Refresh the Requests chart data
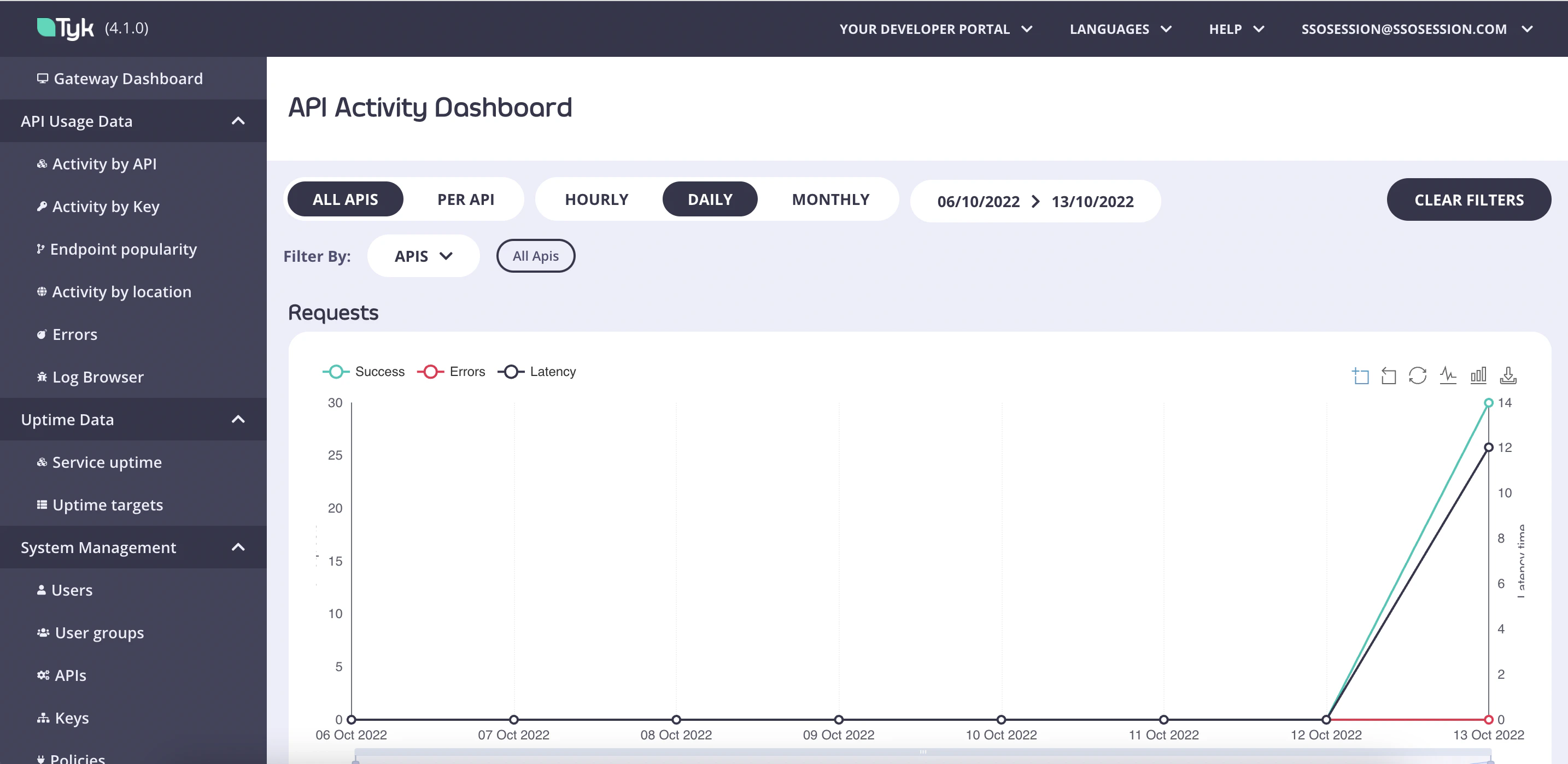The width and height of the screenshot is (1568, 764). (1418, 375)
